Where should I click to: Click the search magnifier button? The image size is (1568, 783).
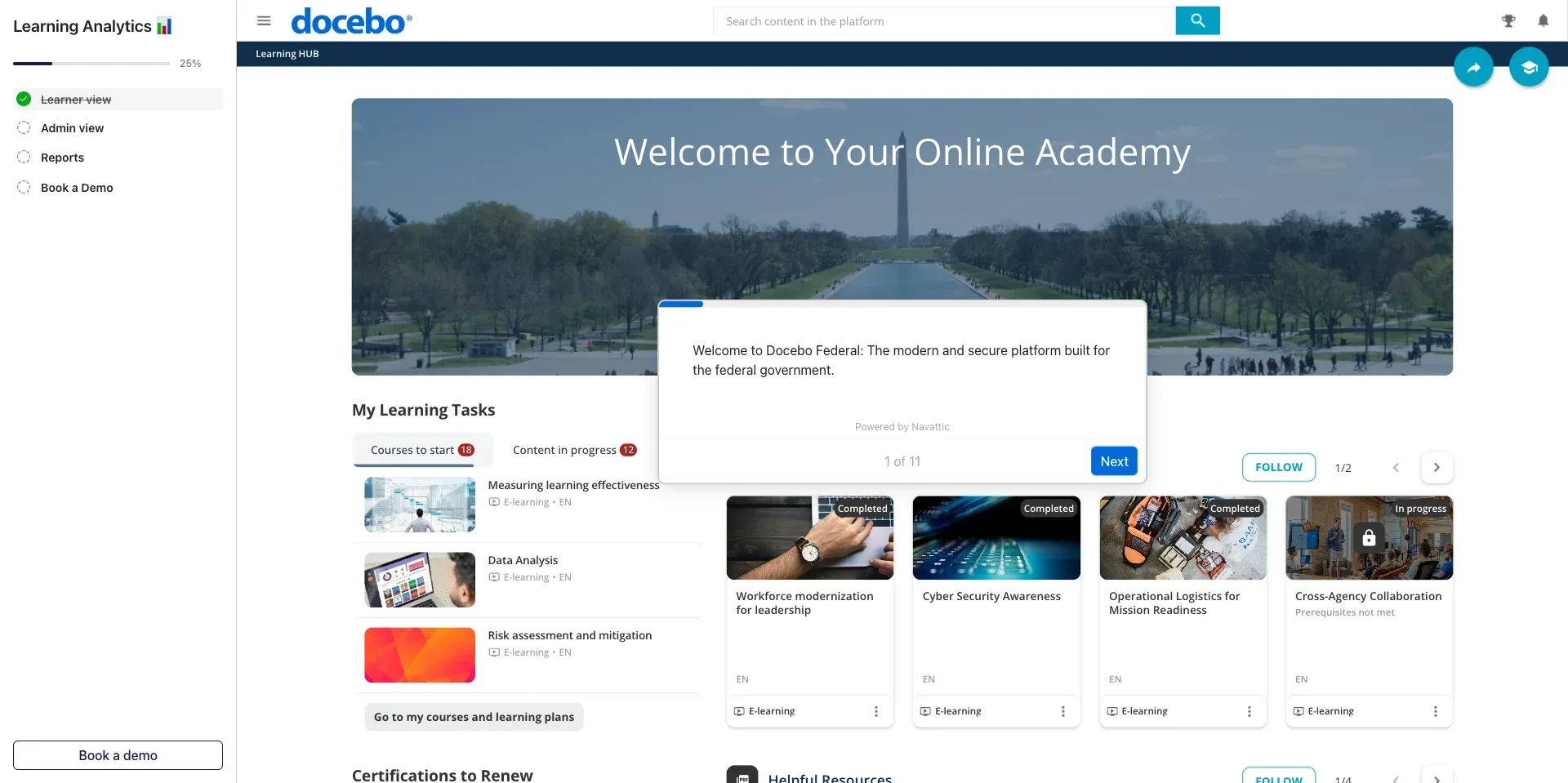tap(1197, 20)
